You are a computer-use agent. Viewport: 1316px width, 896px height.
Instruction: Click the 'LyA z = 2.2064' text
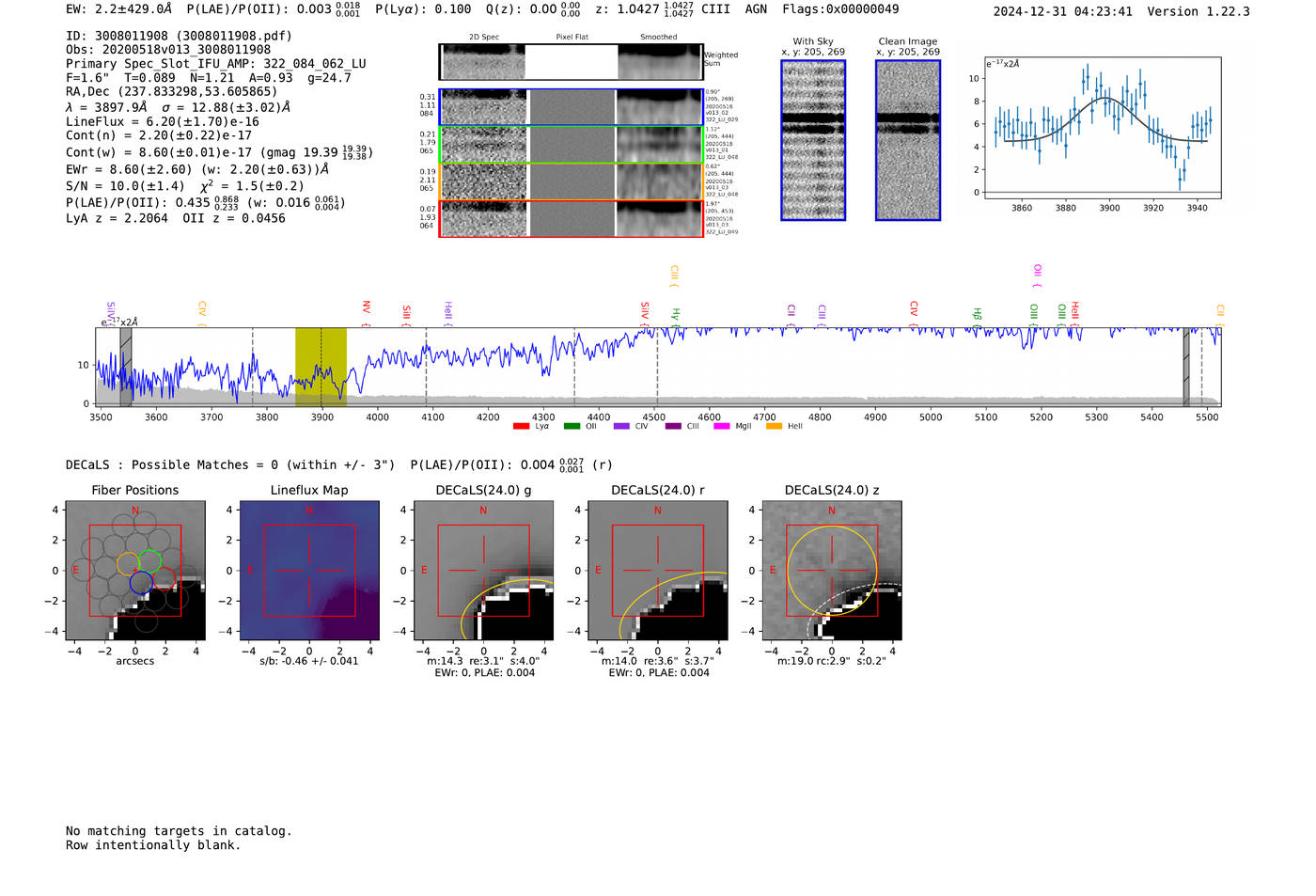click(117, 218)
